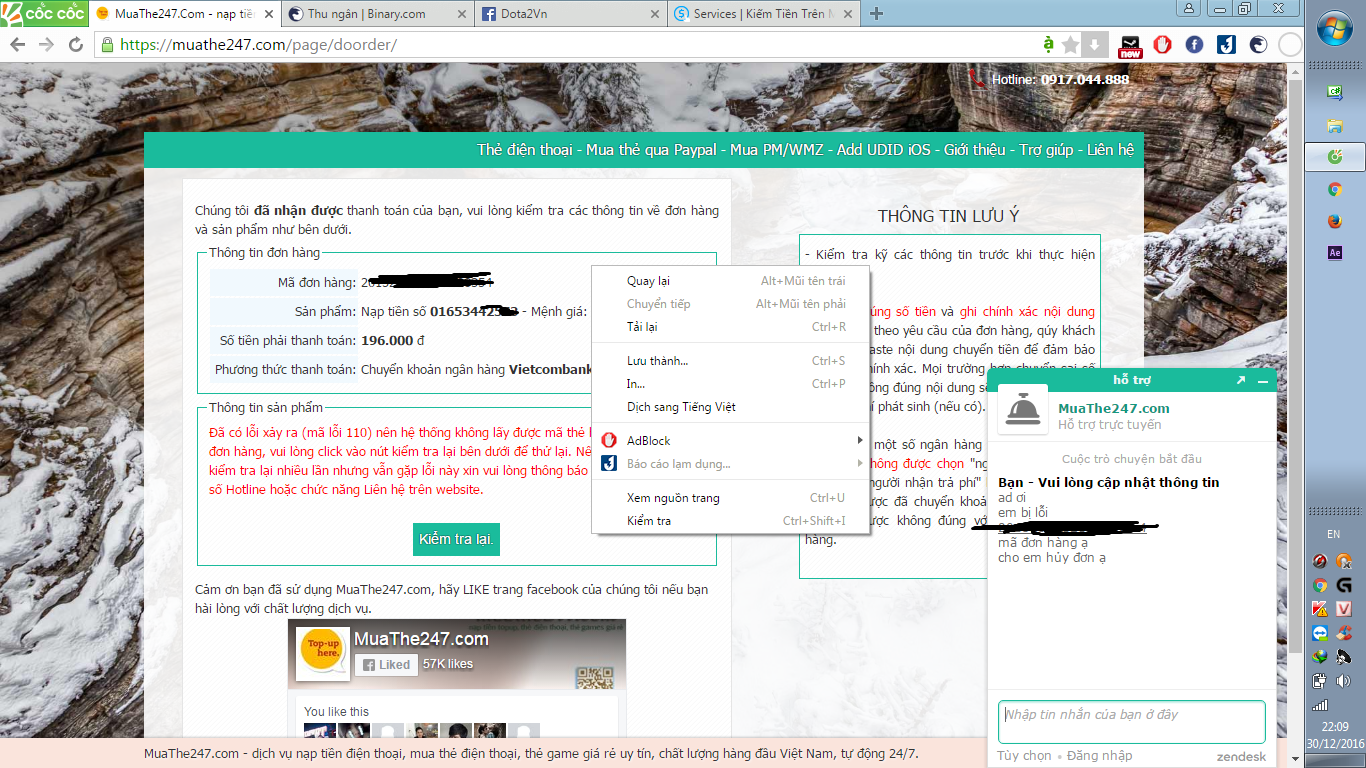Open the 'Thẻ điện thoại' navigation link
1366x768 pixels.
pyautogui.click(x=525, y=150)
